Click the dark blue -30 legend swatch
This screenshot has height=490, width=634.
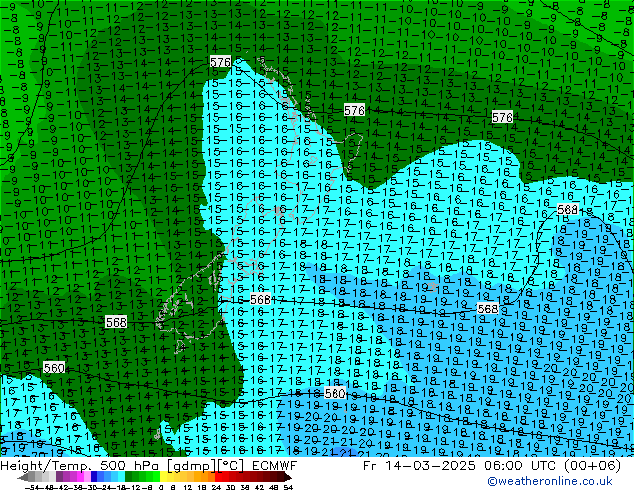tap(94, 477)
